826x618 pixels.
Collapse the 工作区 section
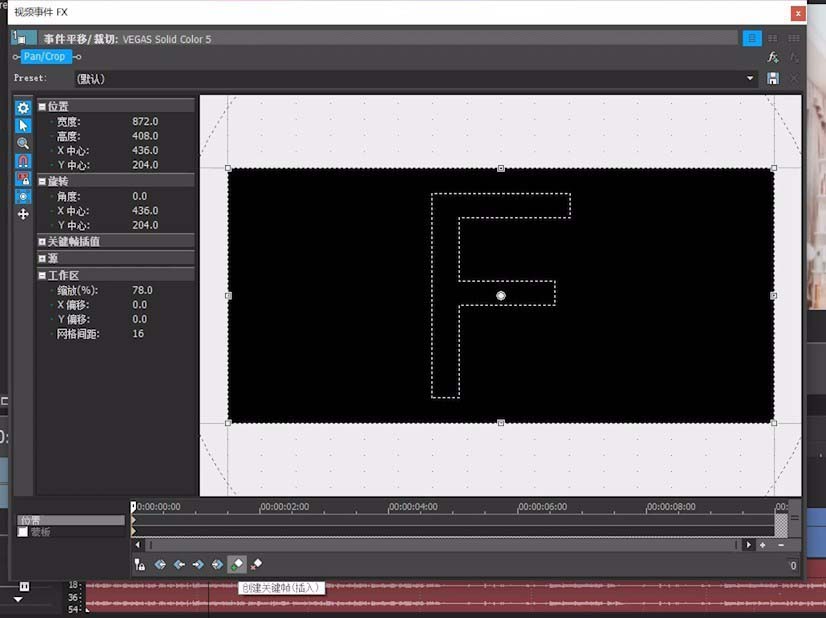[x=42, y=276]
